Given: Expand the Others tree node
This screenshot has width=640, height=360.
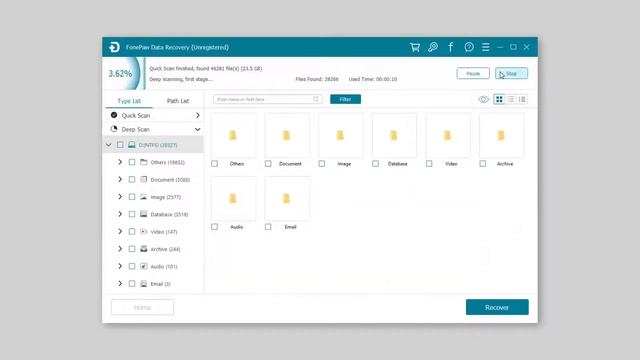Looking at the screenshot, I should pos(120,162).
